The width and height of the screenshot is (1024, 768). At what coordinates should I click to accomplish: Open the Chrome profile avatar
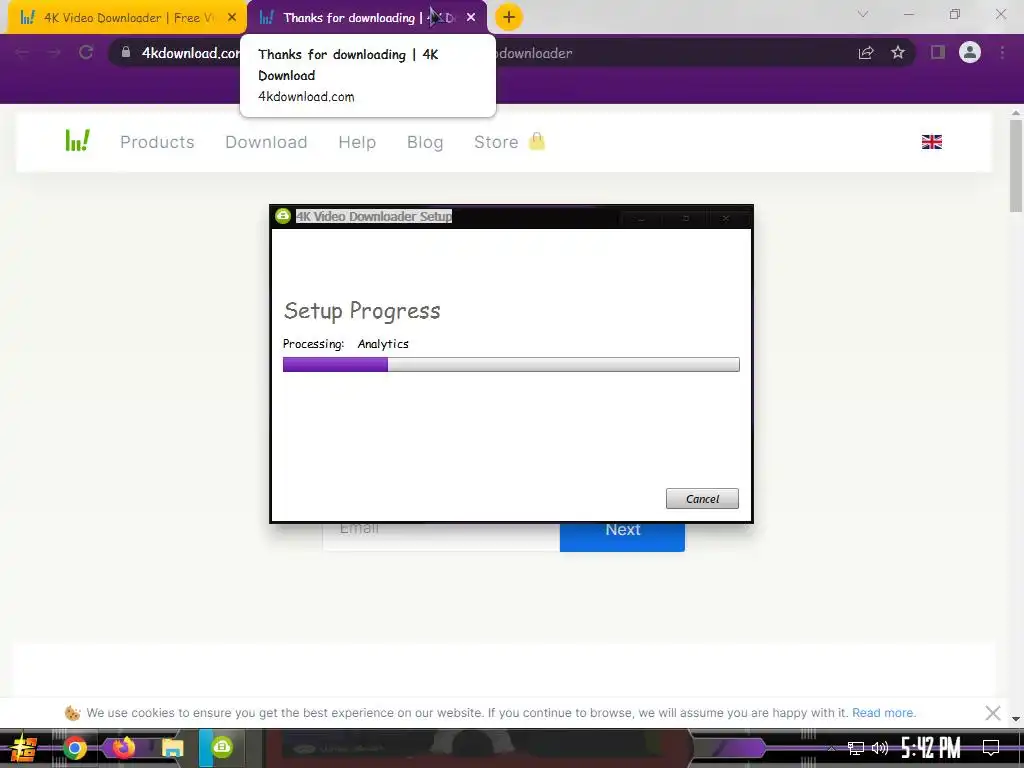coord(970,52)
